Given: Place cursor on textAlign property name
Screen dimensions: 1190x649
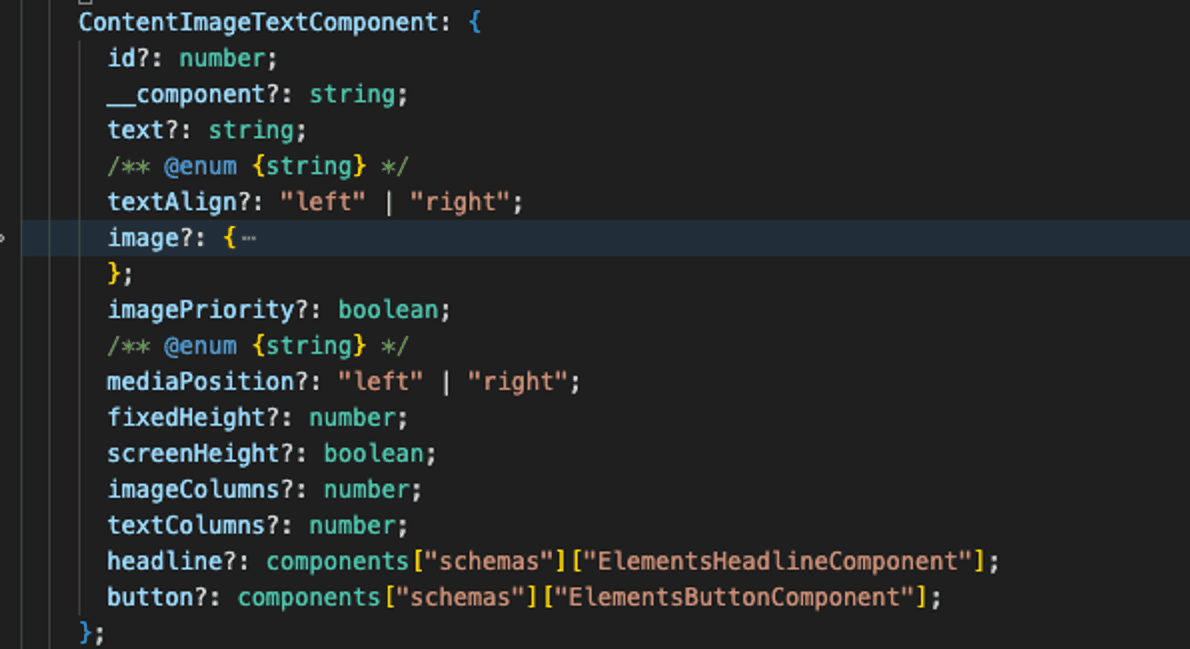Looking at the screenshot, I should click(x=172, y=202).
